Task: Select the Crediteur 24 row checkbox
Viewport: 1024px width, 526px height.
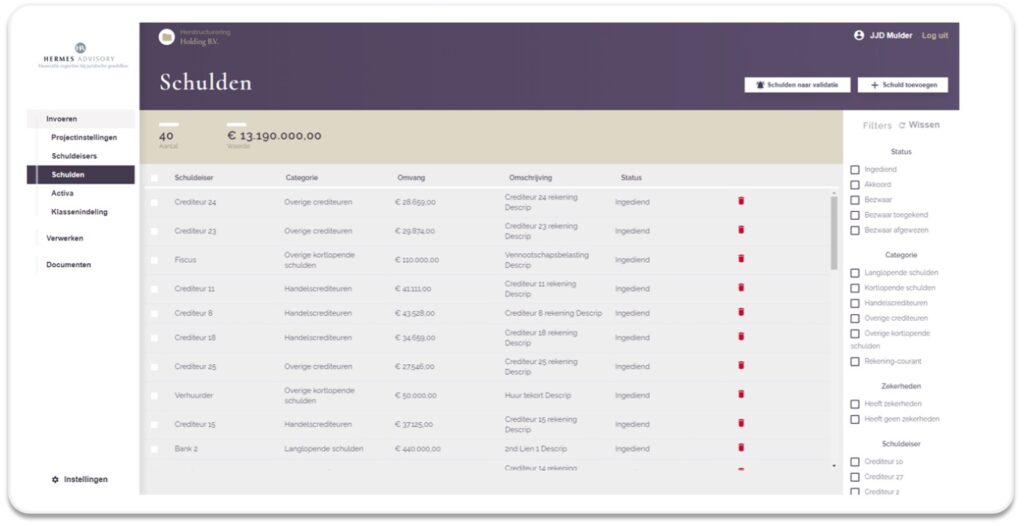Action: pos(154,203)
